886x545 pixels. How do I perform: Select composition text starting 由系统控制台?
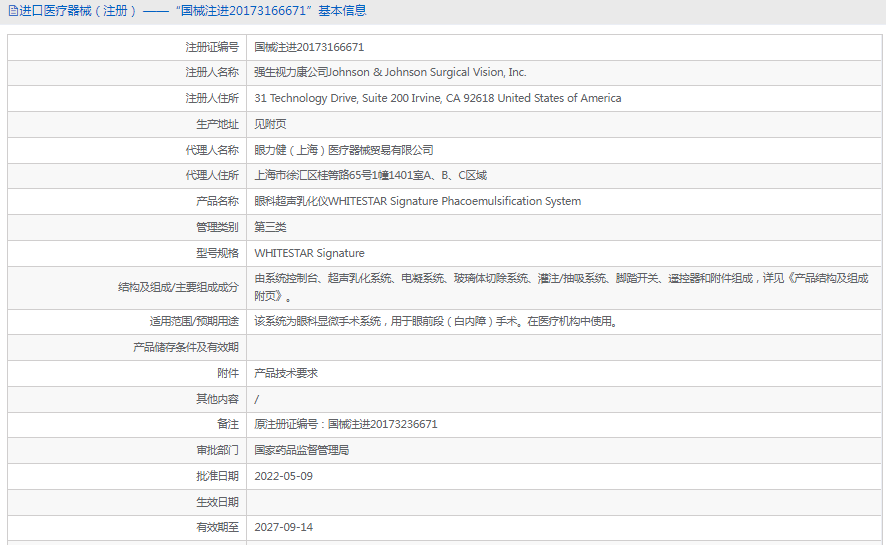pyautogui.click(x=561, y=287)
